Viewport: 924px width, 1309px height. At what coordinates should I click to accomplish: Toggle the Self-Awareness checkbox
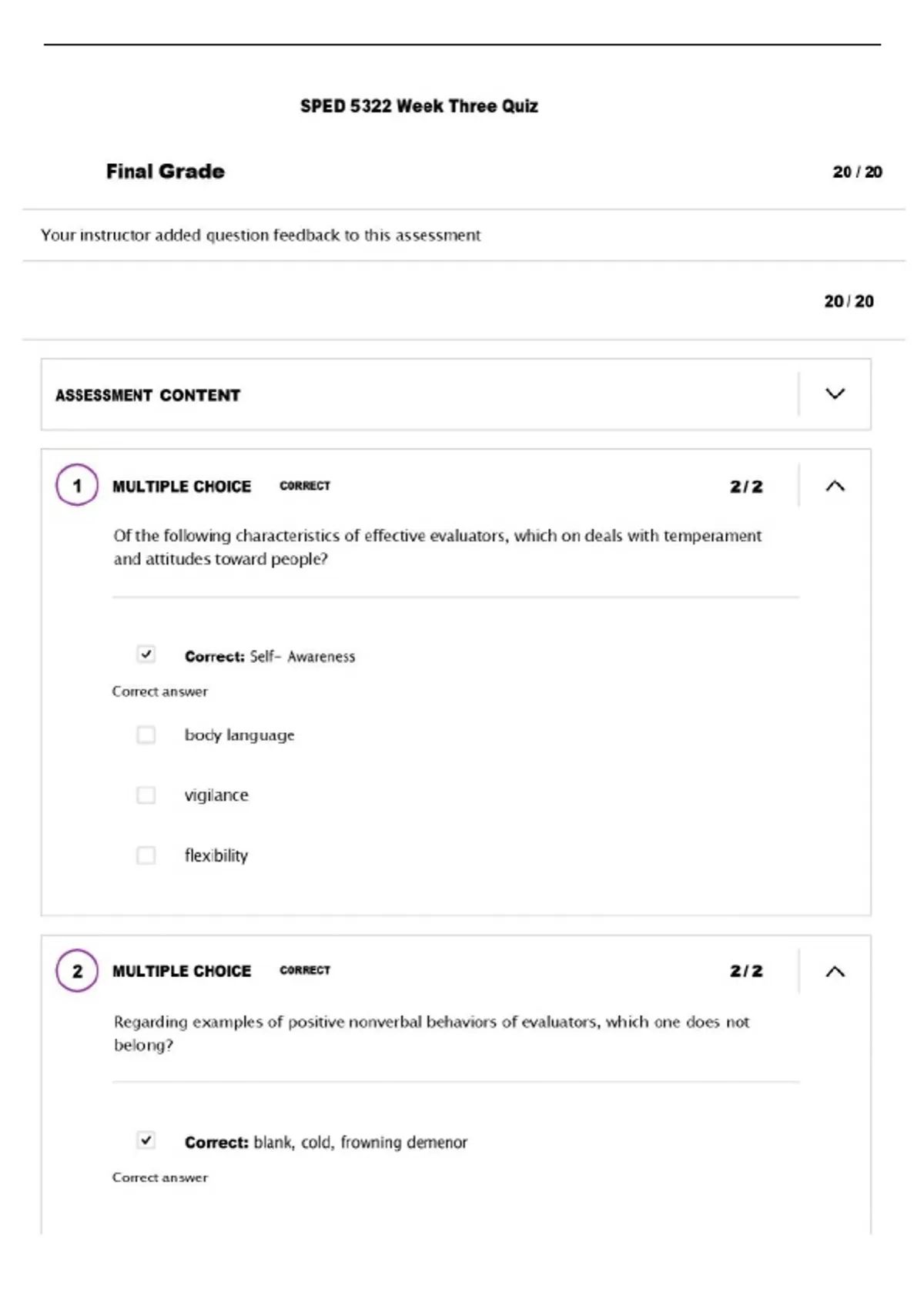(146, 654)
